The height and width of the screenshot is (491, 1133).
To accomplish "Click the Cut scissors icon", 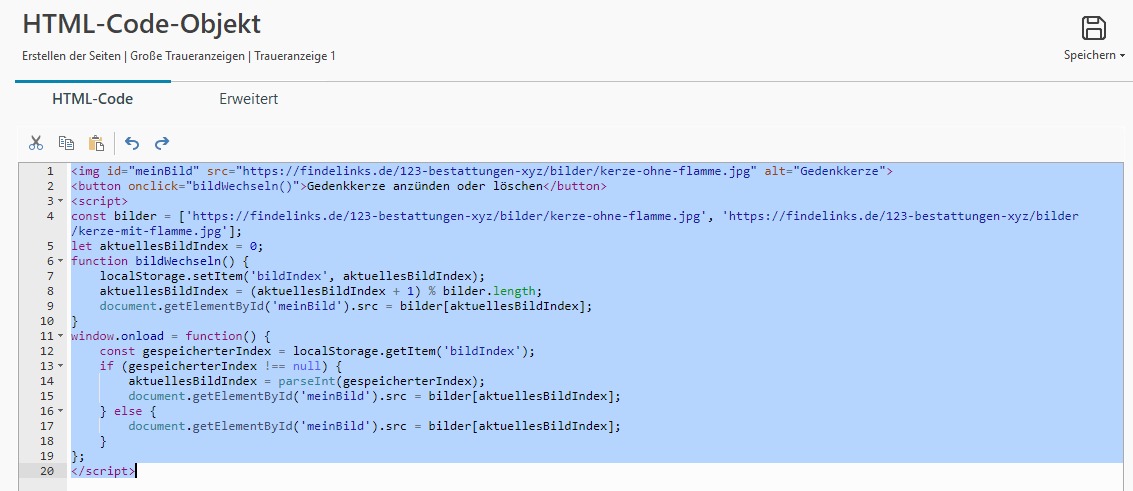I will pos(36,143).
